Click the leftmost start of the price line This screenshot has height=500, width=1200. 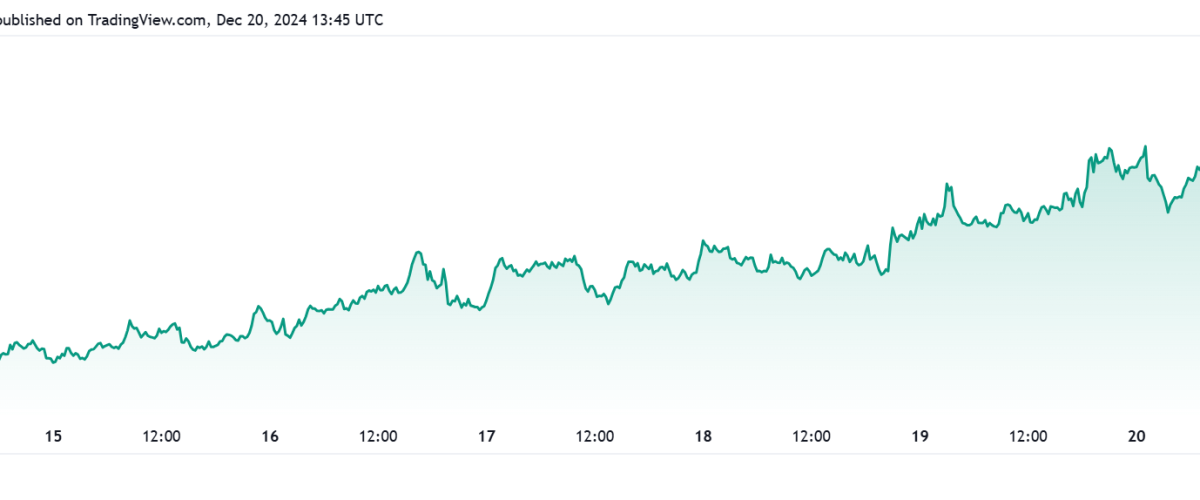pos(2,356)
